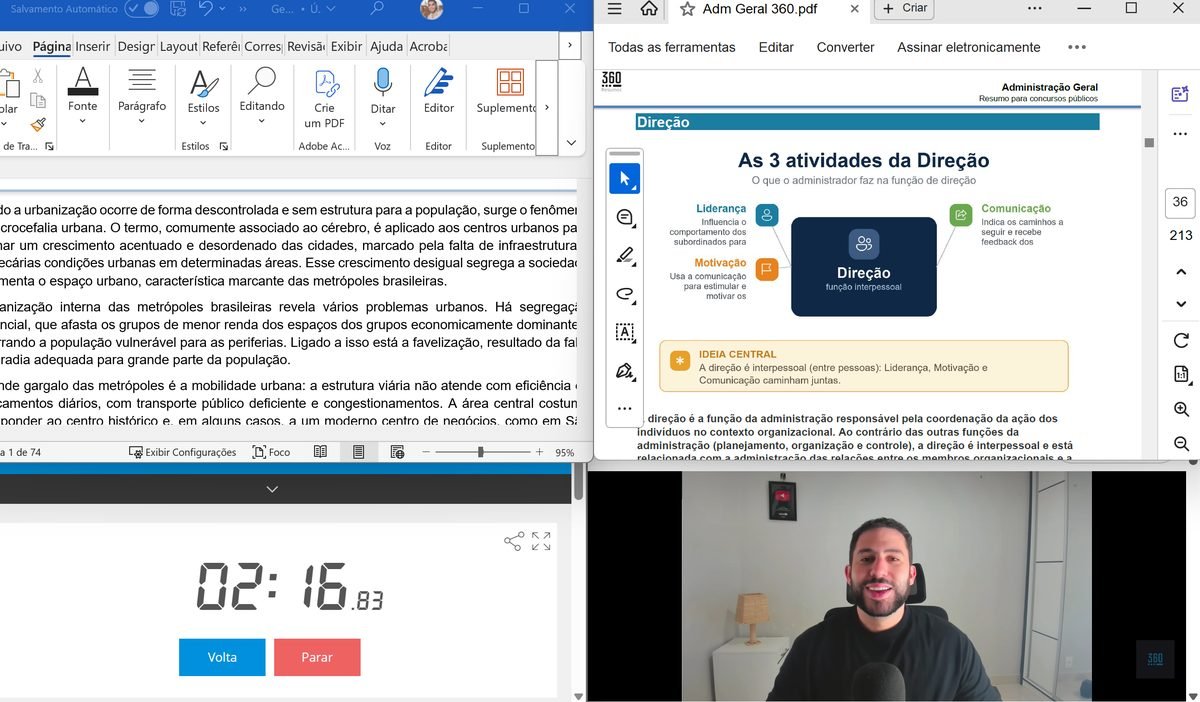Open the Ajuda ribbon tab

click(387, 46)
